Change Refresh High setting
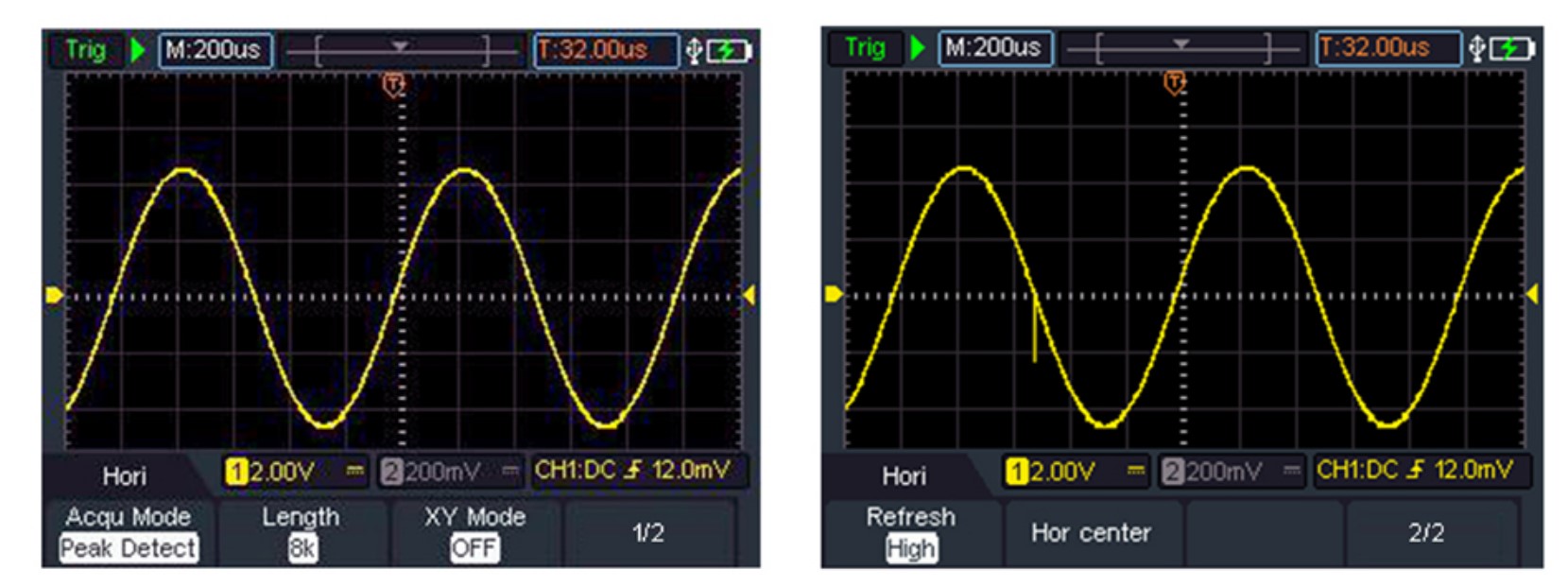1568x586 pixels. click(x=911, y=533)
